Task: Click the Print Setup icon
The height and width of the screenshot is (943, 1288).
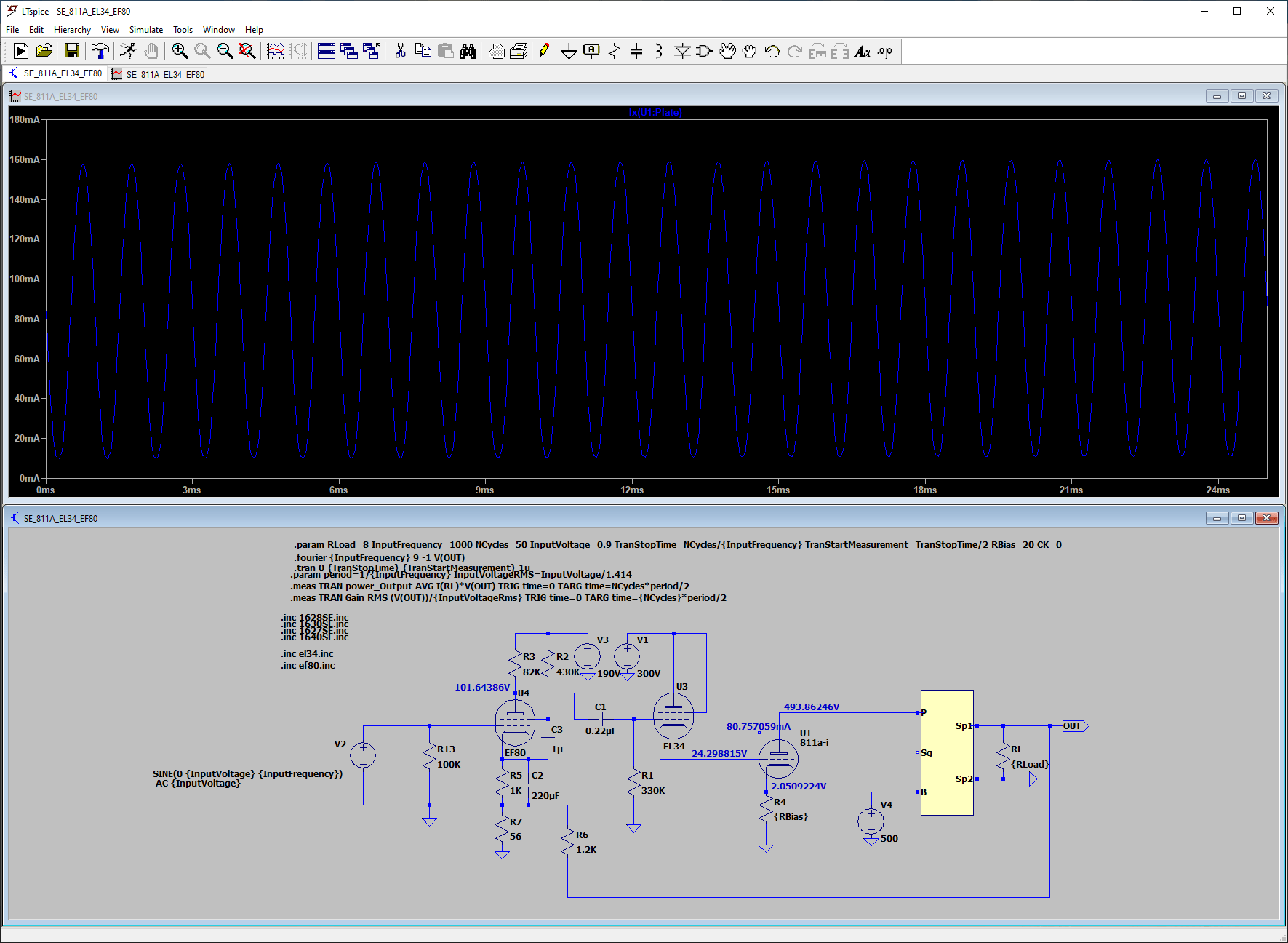Action: pos(497,51)
